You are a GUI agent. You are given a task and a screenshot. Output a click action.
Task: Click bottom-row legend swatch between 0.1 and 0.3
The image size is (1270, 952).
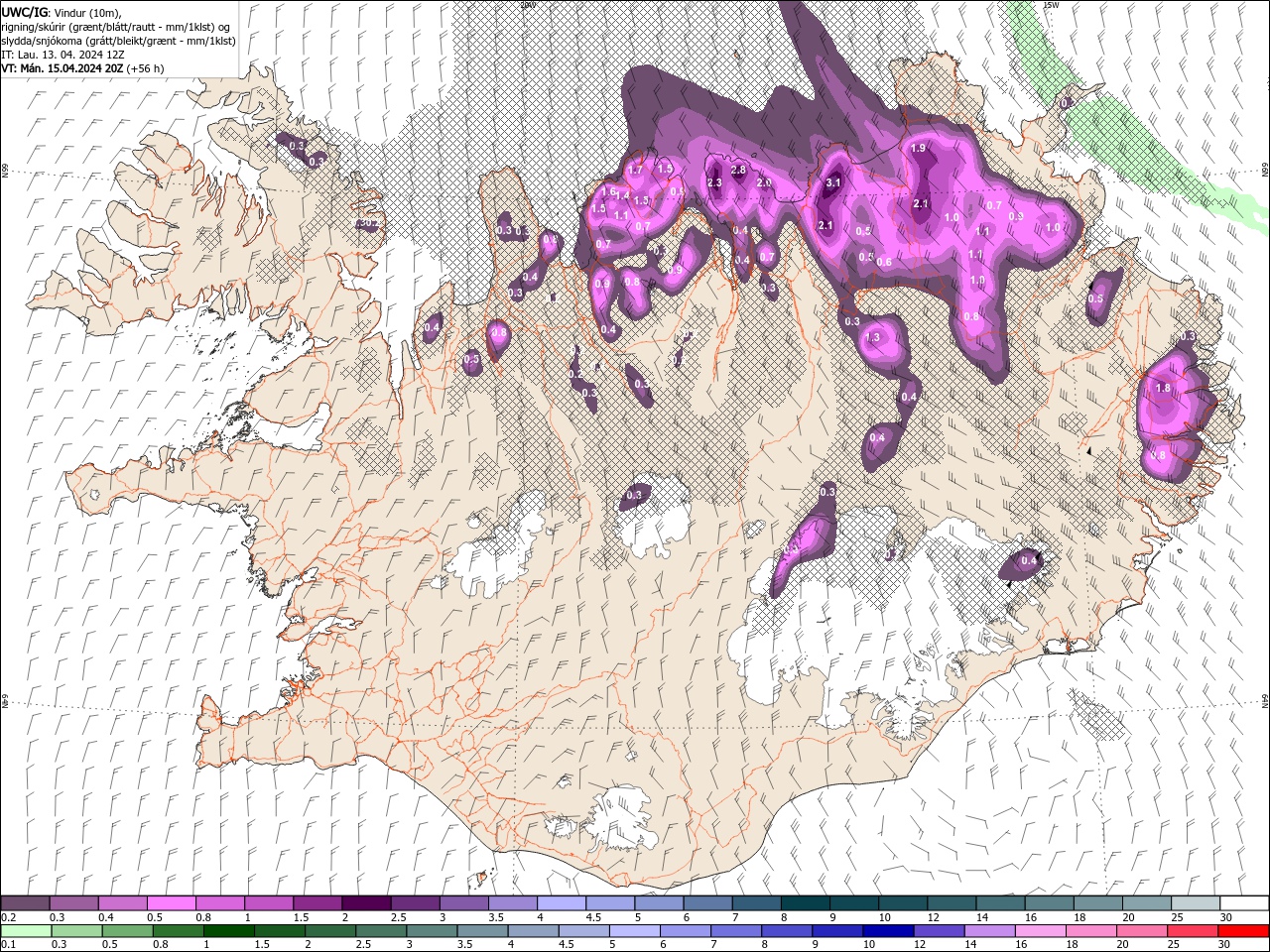pos(27,931)
